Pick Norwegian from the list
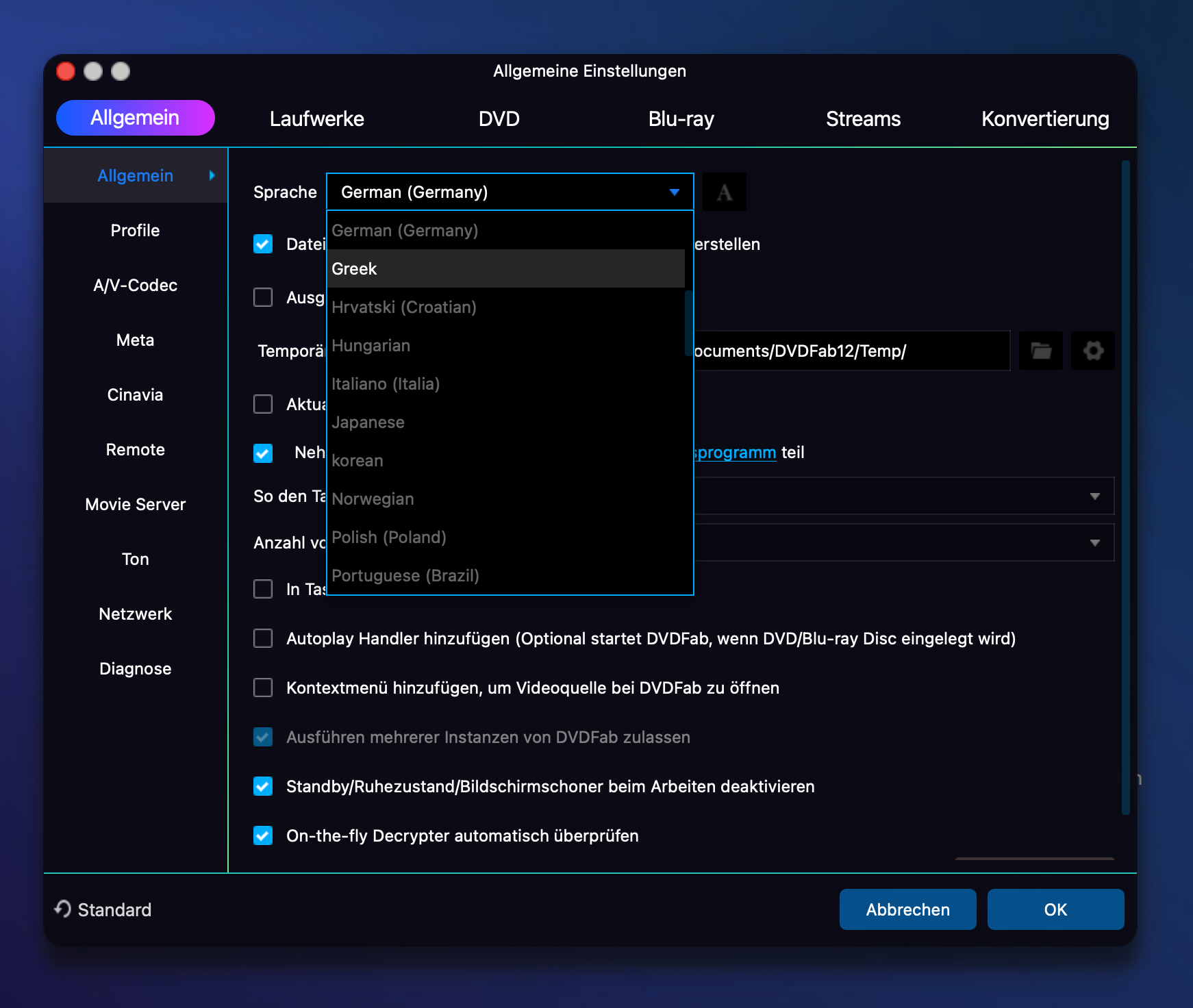The width and height of the screenshot is (1193, 1008). (x=506, y=499)
